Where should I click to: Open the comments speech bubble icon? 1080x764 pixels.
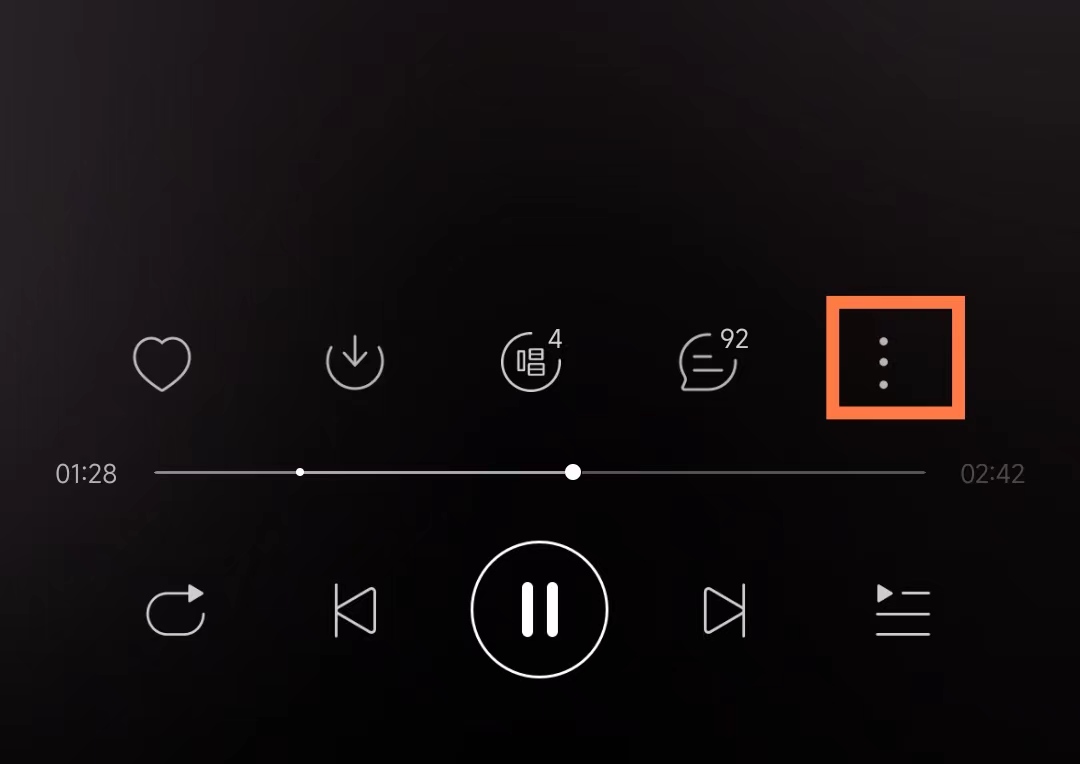[708, 362]
